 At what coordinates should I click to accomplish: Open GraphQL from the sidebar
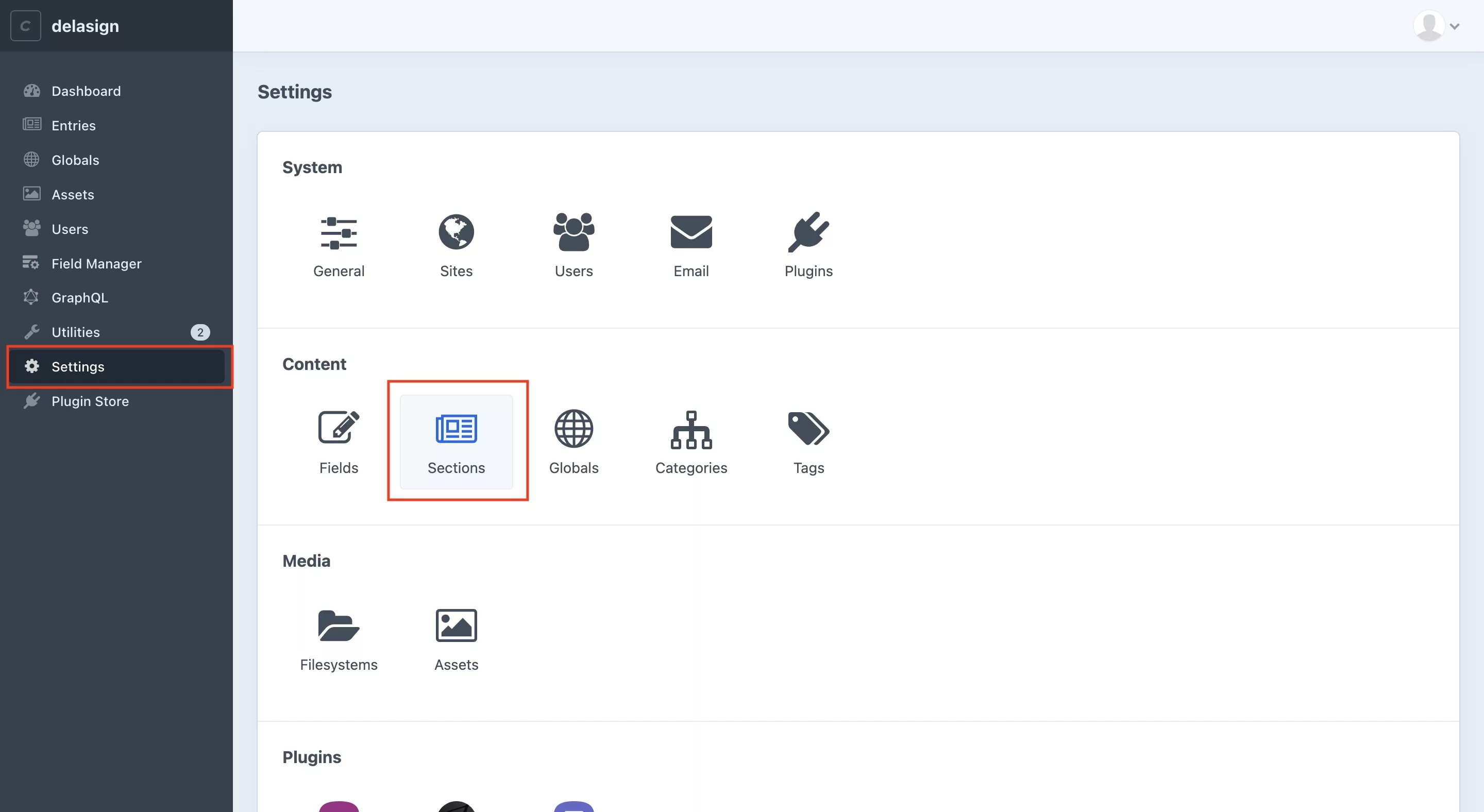[116, 298]
